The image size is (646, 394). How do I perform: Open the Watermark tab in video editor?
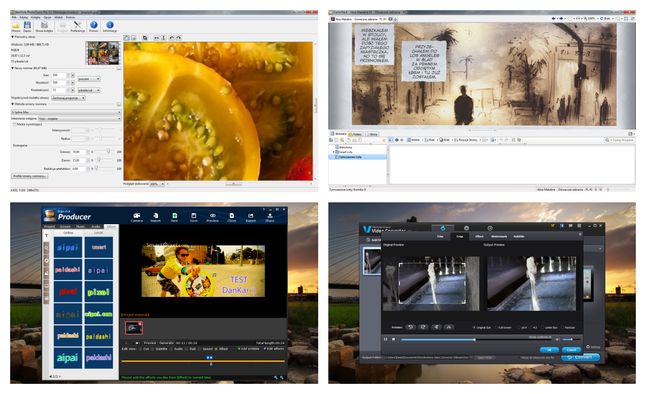(499, 237)
